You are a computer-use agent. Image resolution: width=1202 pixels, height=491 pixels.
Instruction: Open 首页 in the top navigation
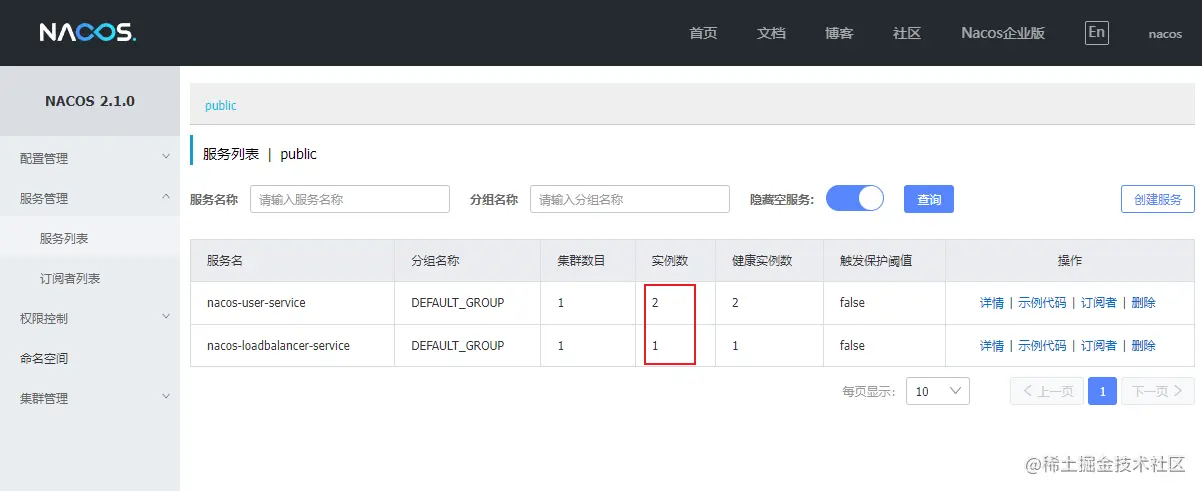click(703, 33)
